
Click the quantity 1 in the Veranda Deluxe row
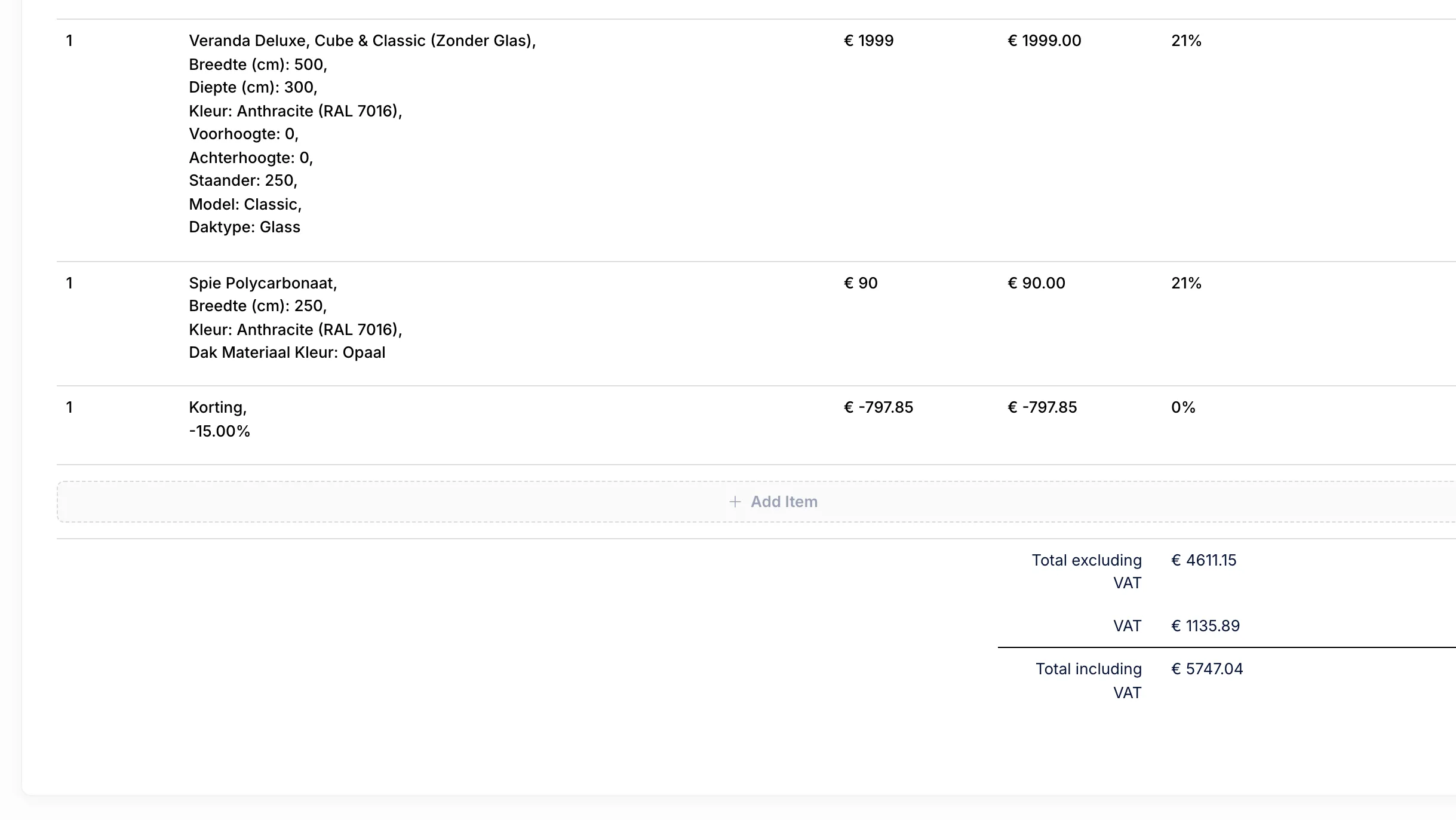point(69,41)
